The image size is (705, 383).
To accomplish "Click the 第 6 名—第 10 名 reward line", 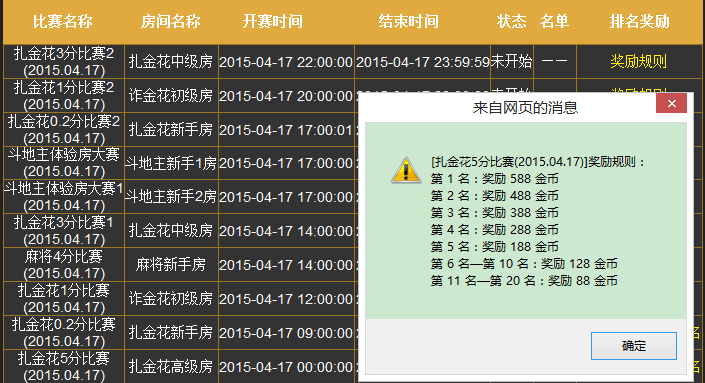I will (x=524, y=264).
